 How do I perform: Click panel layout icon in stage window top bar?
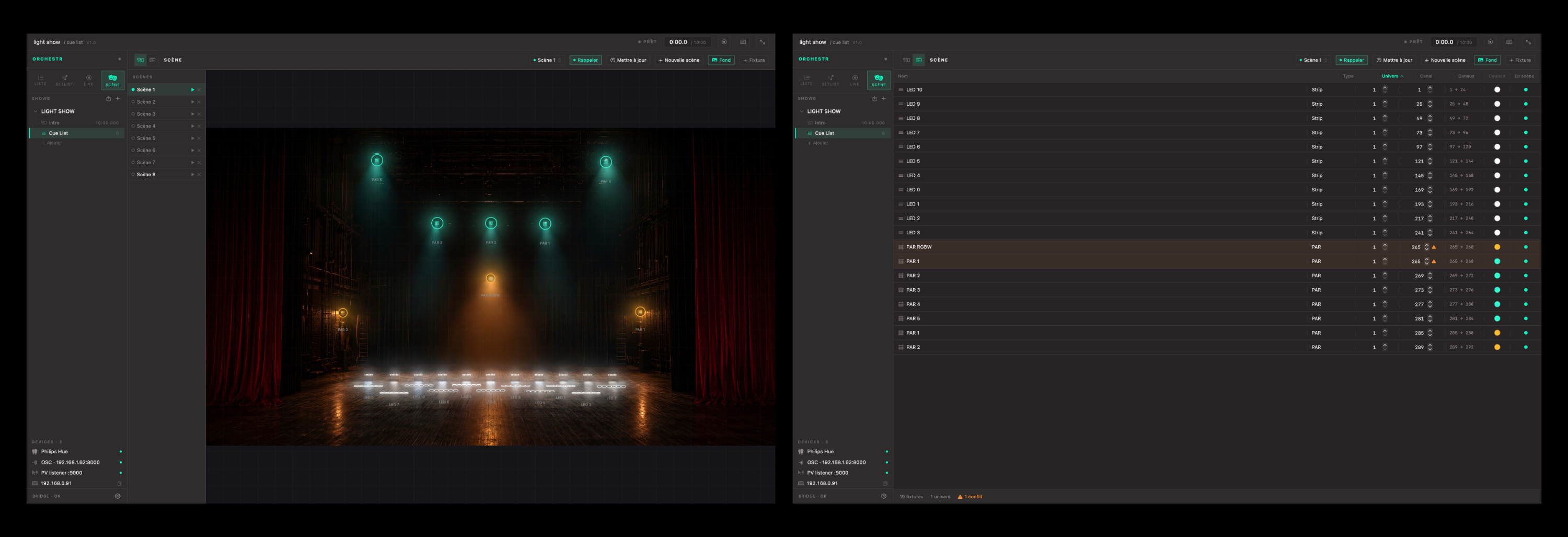click(743, 42)
